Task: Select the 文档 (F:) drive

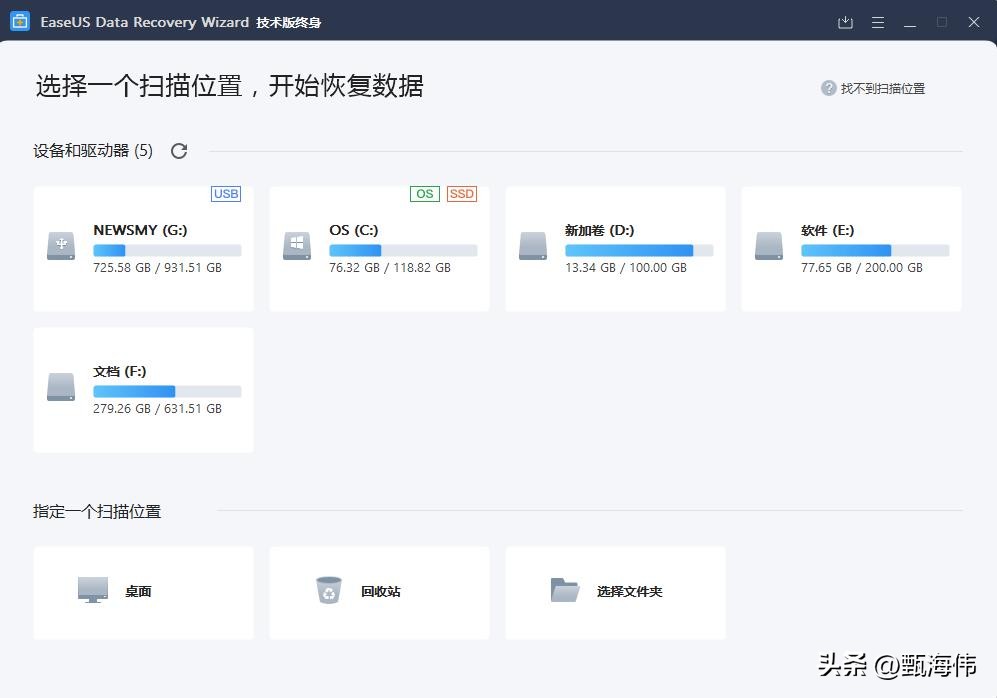Action: tap(143, 389)
